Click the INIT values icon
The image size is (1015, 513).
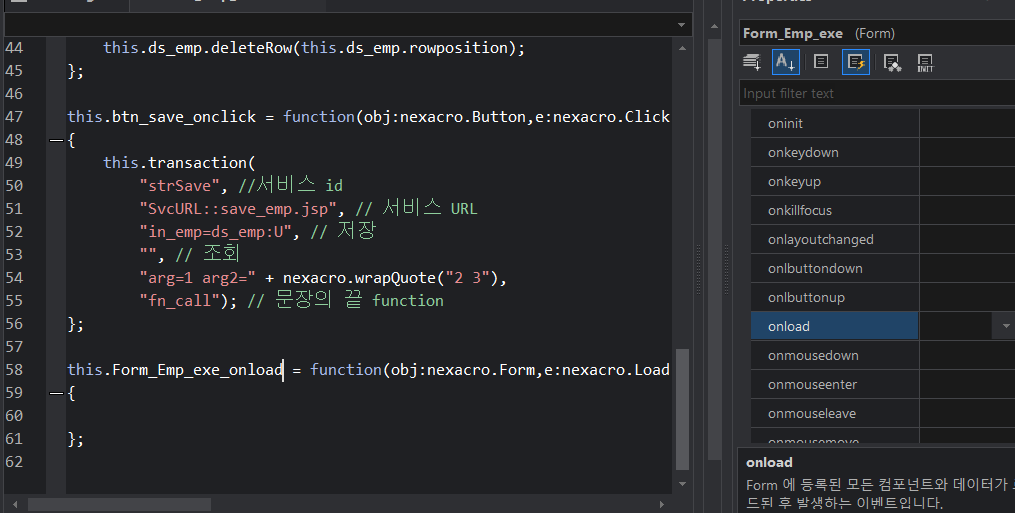coord(925,63)
